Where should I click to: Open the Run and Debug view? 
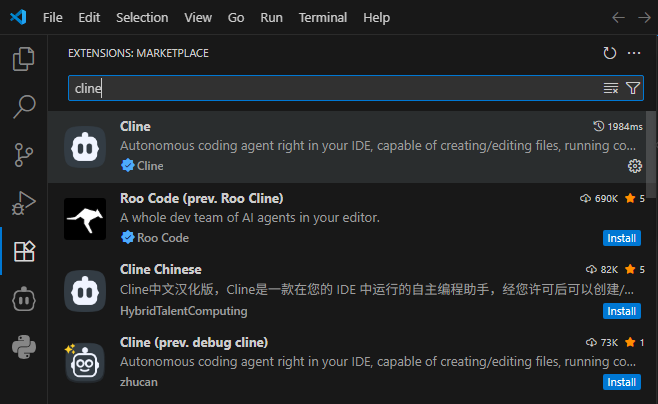coord(23,202)
